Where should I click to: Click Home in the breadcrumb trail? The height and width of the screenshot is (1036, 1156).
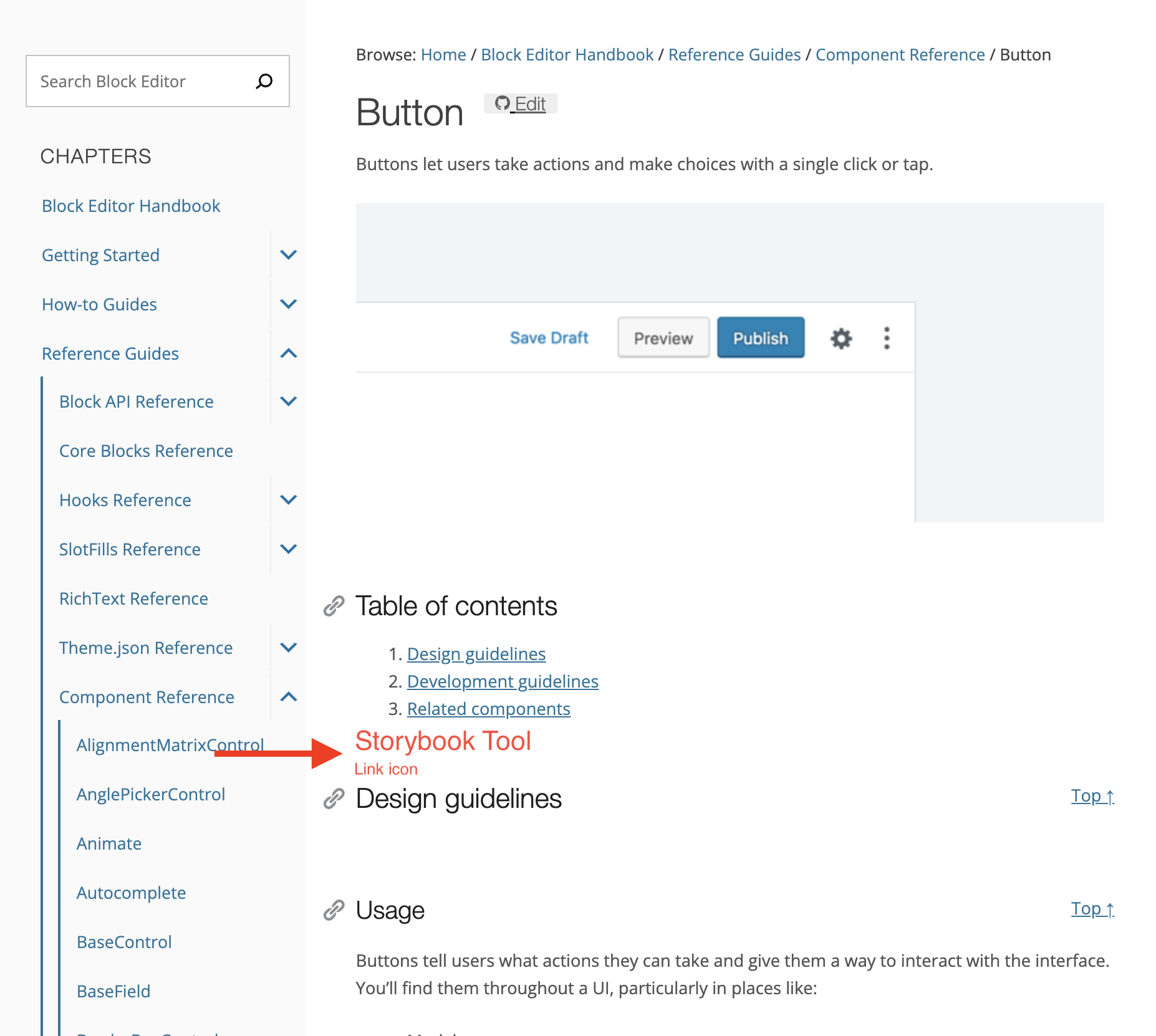point(443,54)
